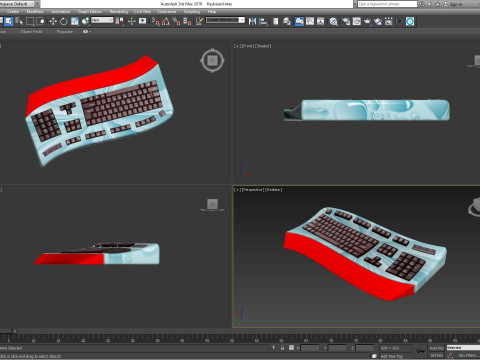This screenshot has width=480, height=360.
Task: Switch to the Object Paint ribbon tab
Action: 32,32
